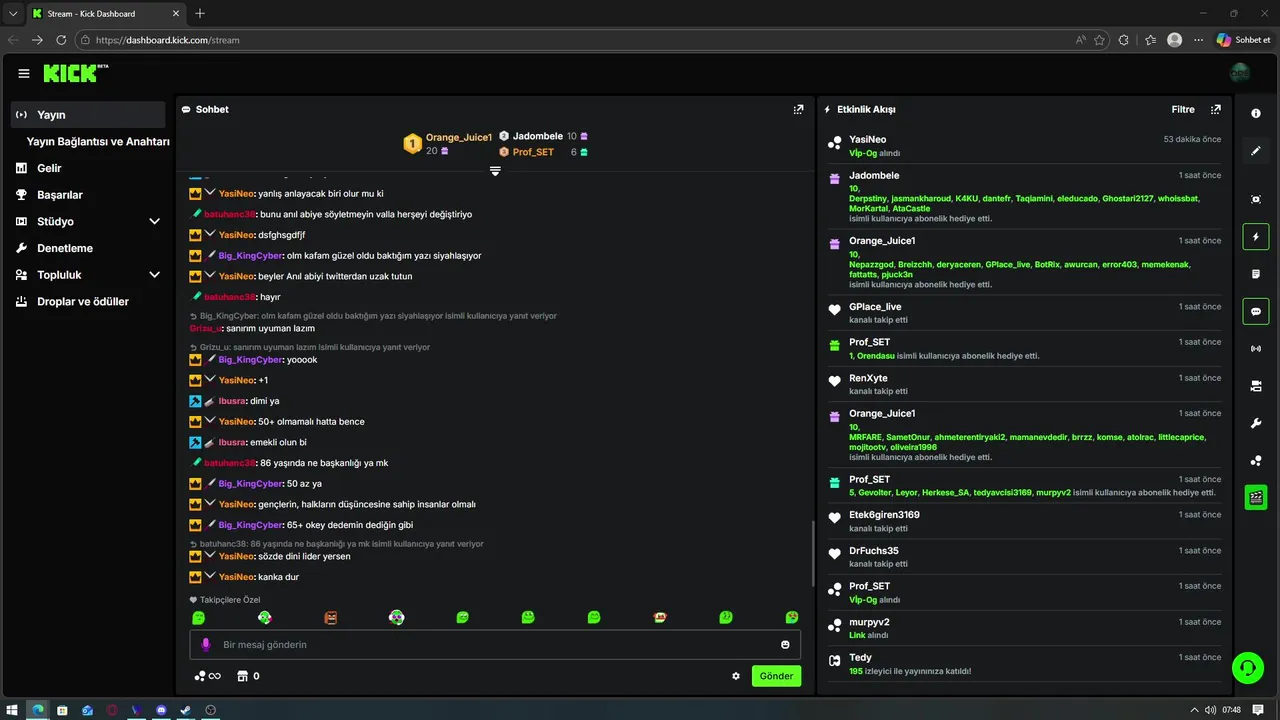Click the Tedy raid activity entry

pyautogui.click(x=1025, y=664)
